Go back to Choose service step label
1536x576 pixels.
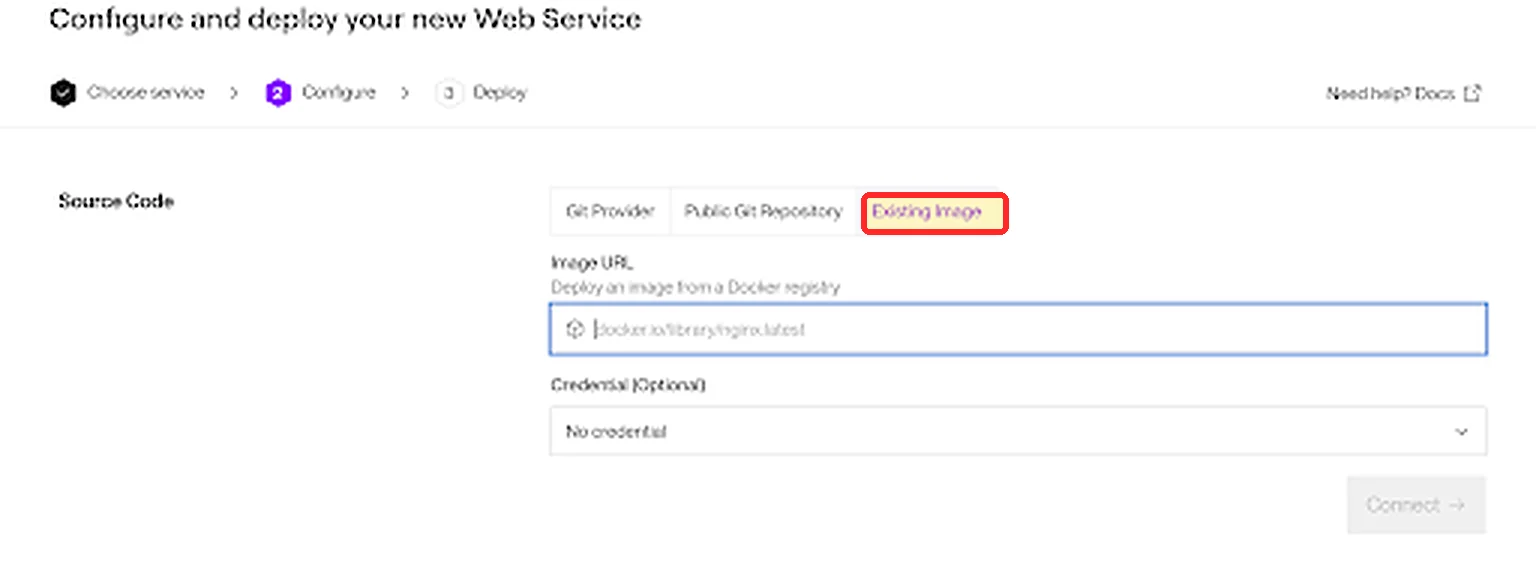(x=145, y=93)
